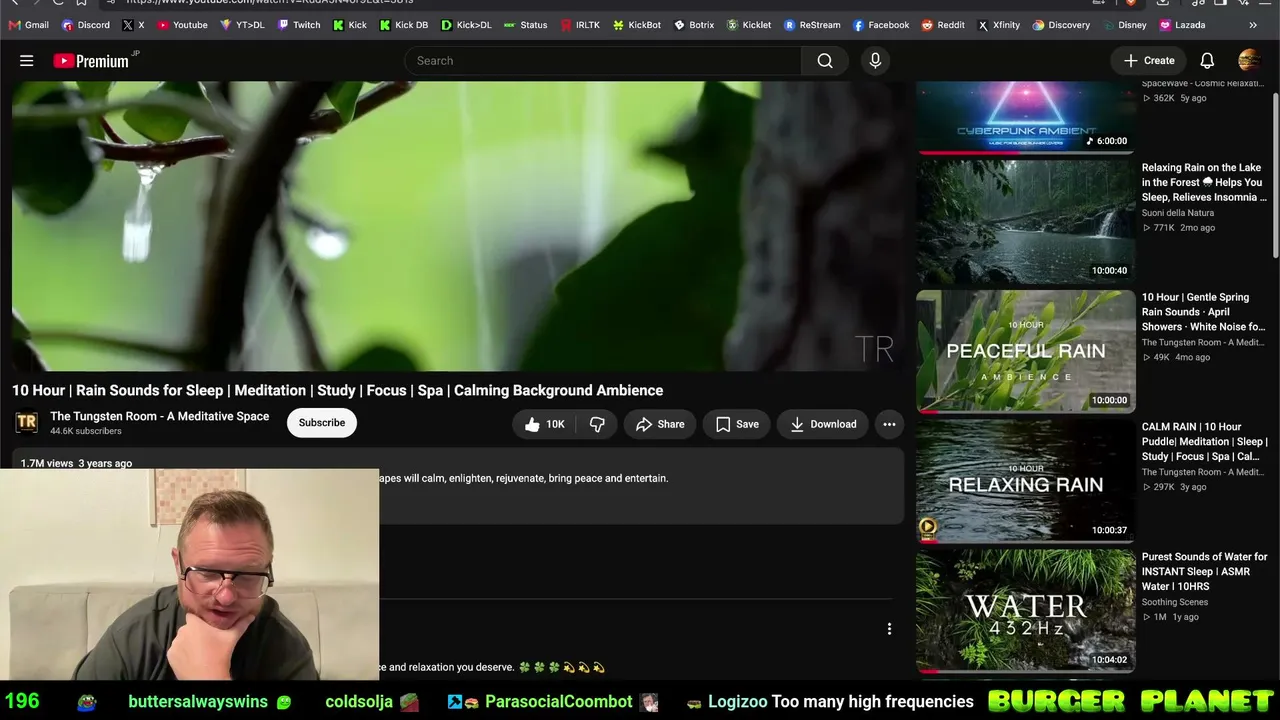The width and height of the screenshot is (1280, 720).
Task: Play the Relaxing Rain 10 hour thumbnail
Action: 1026,481
